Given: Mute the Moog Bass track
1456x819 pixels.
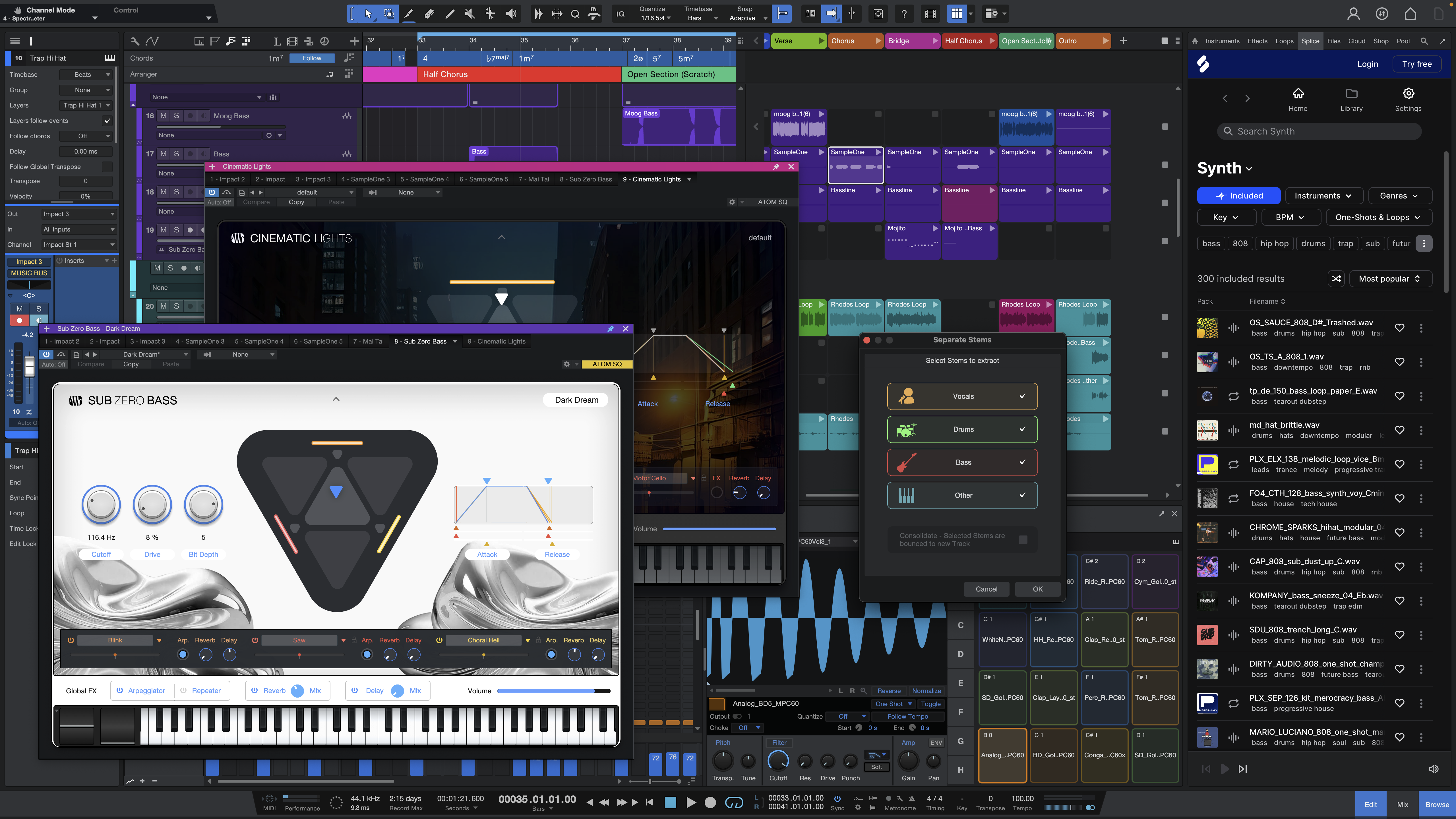Looking at the screenshot, I should (163, 115).
